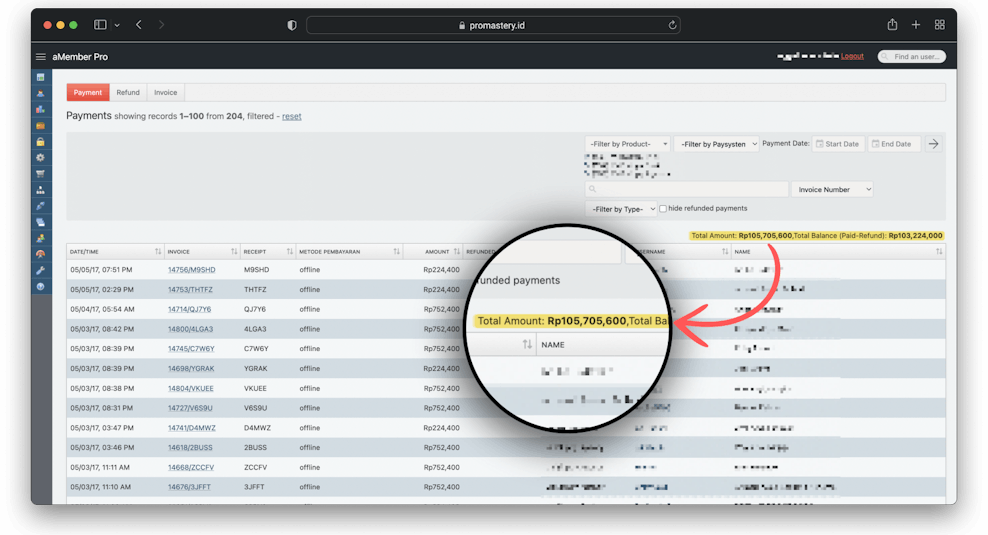
Task: Open Filter by Paysystem dropdown
Action: pyautogui.click(x=716, y=144)
